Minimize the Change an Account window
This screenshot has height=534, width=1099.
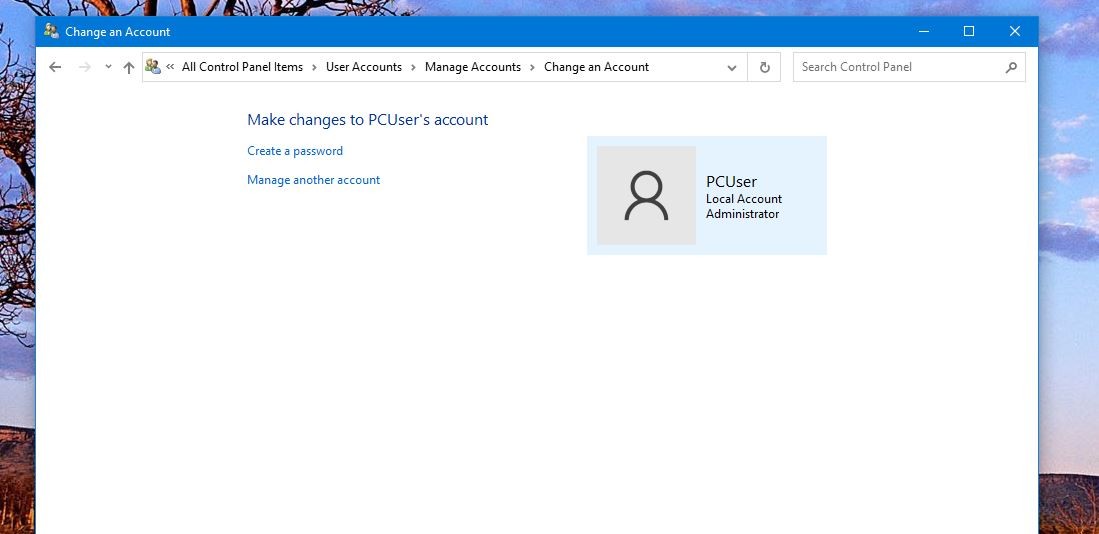(x=924, y=32)
